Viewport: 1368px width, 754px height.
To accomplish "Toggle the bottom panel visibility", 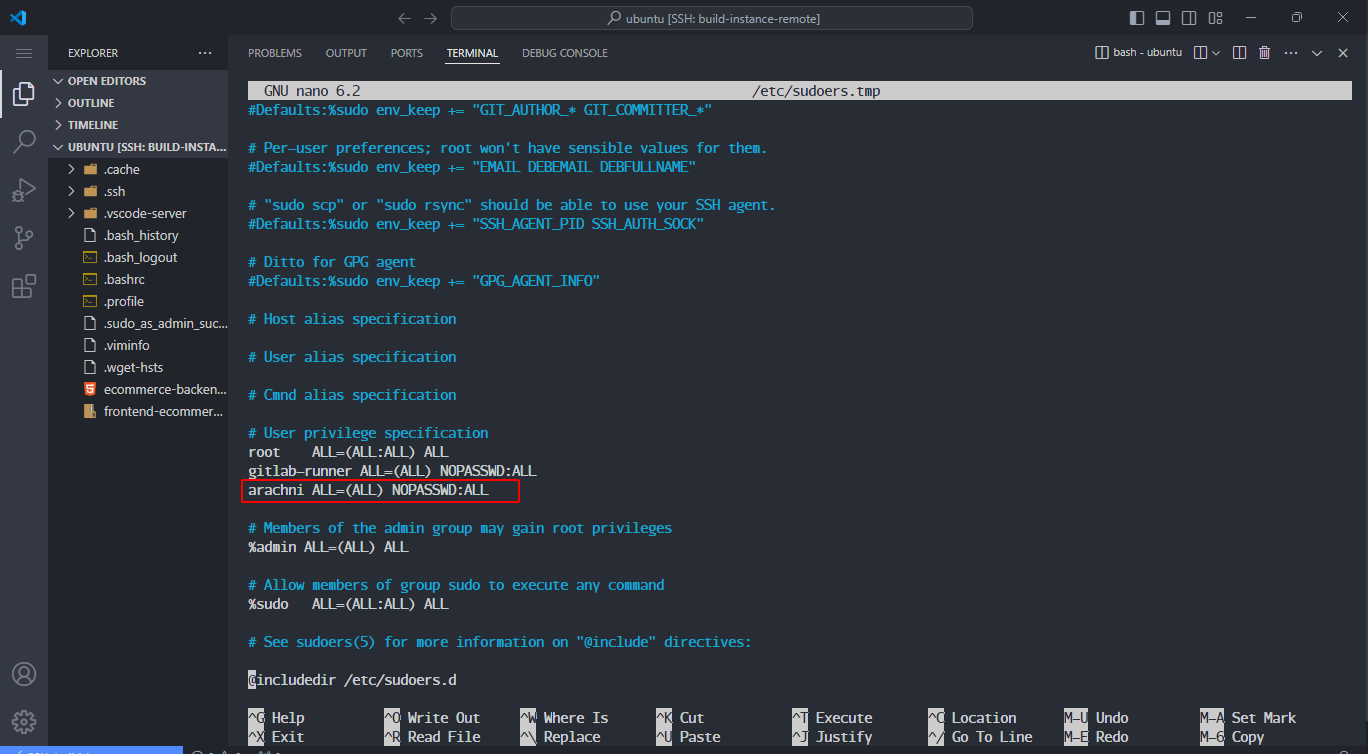I will [1163, 18].
